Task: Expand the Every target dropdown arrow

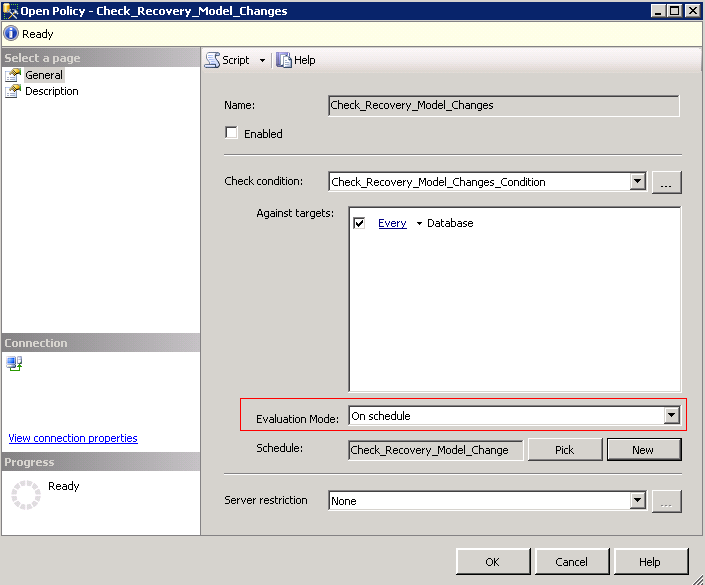Action: pos(419,224)
